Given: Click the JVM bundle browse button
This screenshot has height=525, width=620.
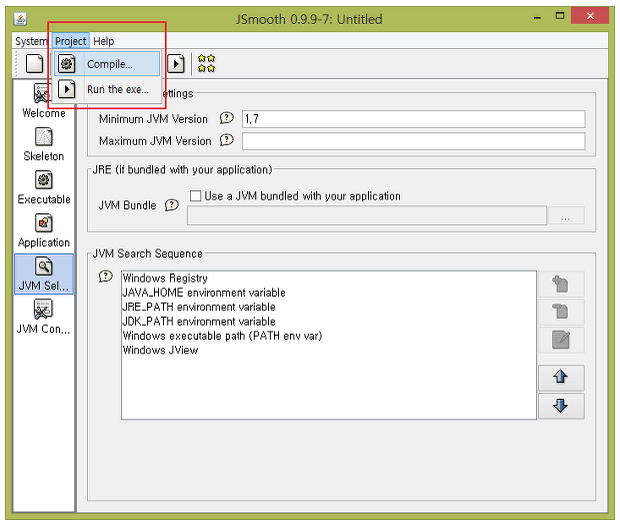Looking at the screenshot, I should click(566, 216).
